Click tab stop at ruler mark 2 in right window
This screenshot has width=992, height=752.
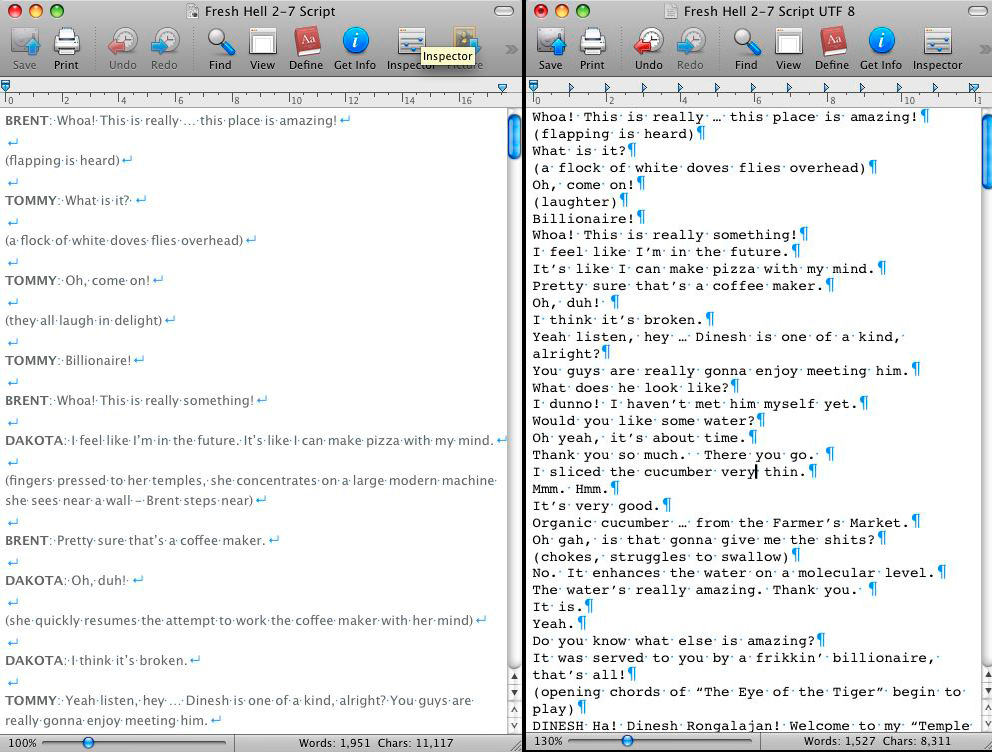pyautogui.click(x=607, y=88)
